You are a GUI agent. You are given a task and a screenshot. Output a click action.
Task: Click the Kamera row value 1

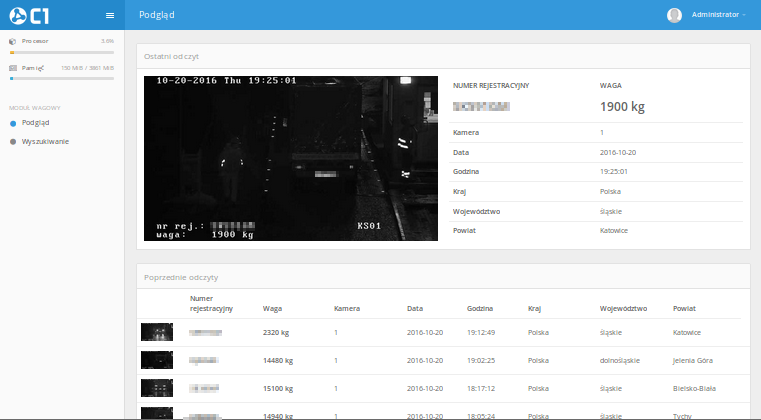point(602,133)
